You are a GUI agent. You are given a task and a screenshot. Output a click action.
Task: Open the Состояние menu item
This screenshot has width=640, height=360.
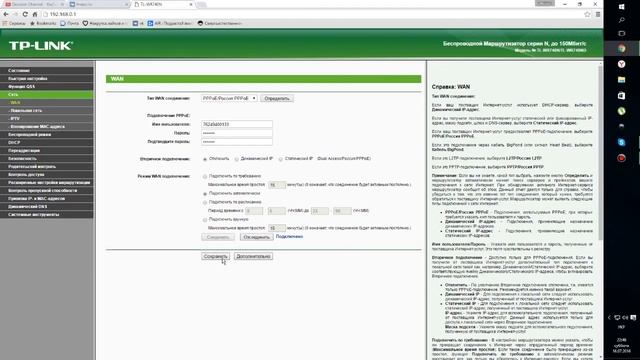47,71
